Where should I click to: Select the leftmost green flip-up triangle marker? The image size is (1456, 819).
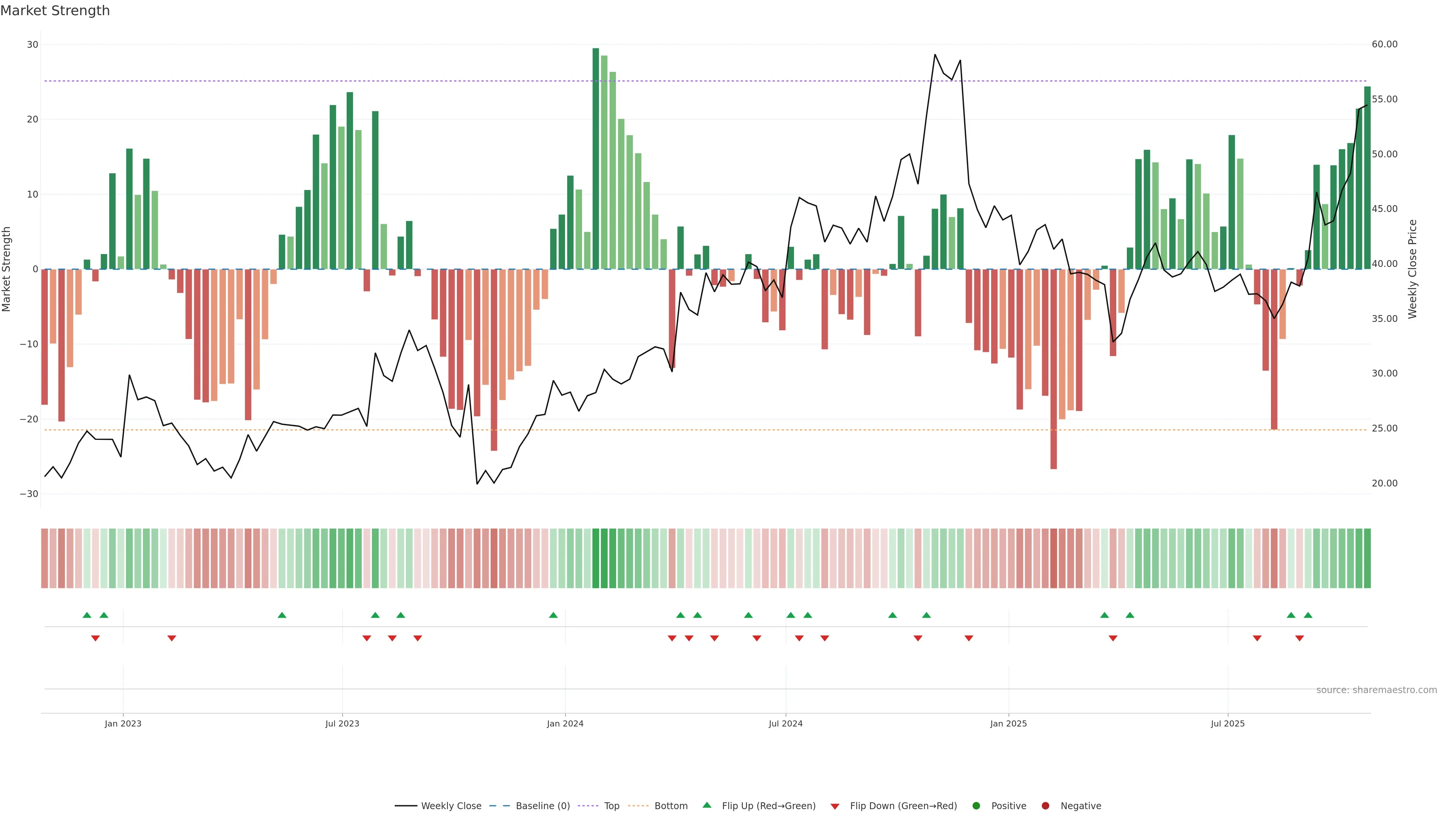click(86, 615)
